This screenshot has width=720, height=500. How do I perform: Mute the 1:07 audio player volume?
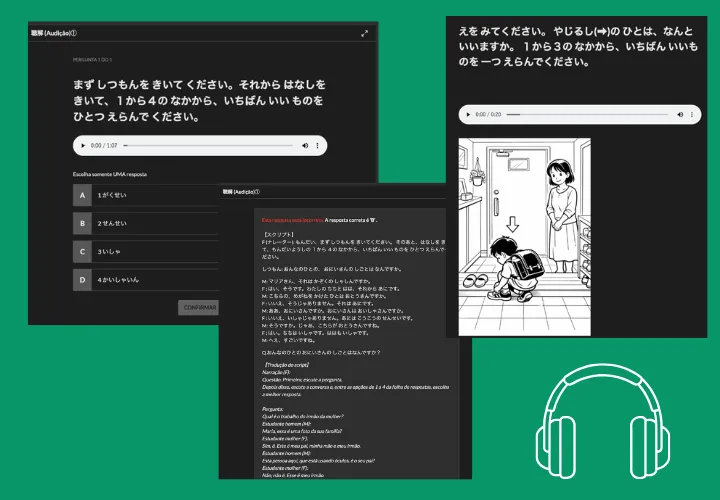305,146
